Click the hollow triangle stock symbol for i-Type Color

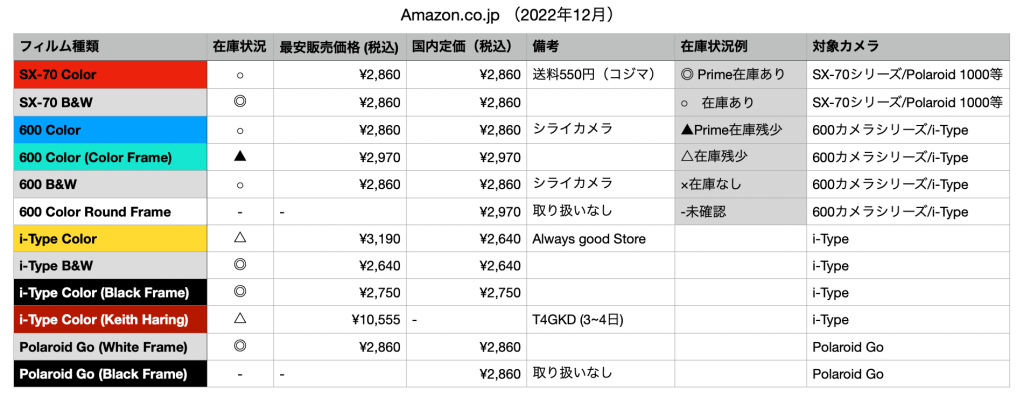(x=239, y=239)
